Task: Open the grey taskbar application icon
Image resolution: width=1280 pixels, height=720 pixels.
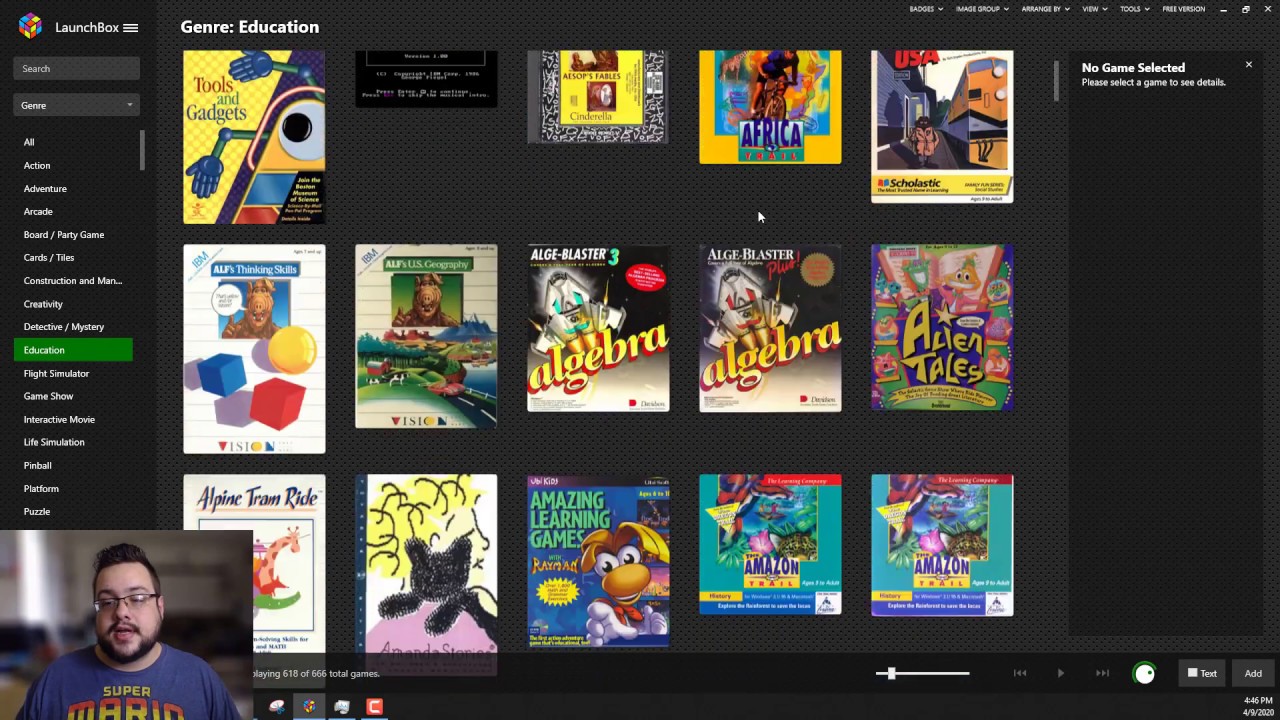Action: (x=342, y=707)
